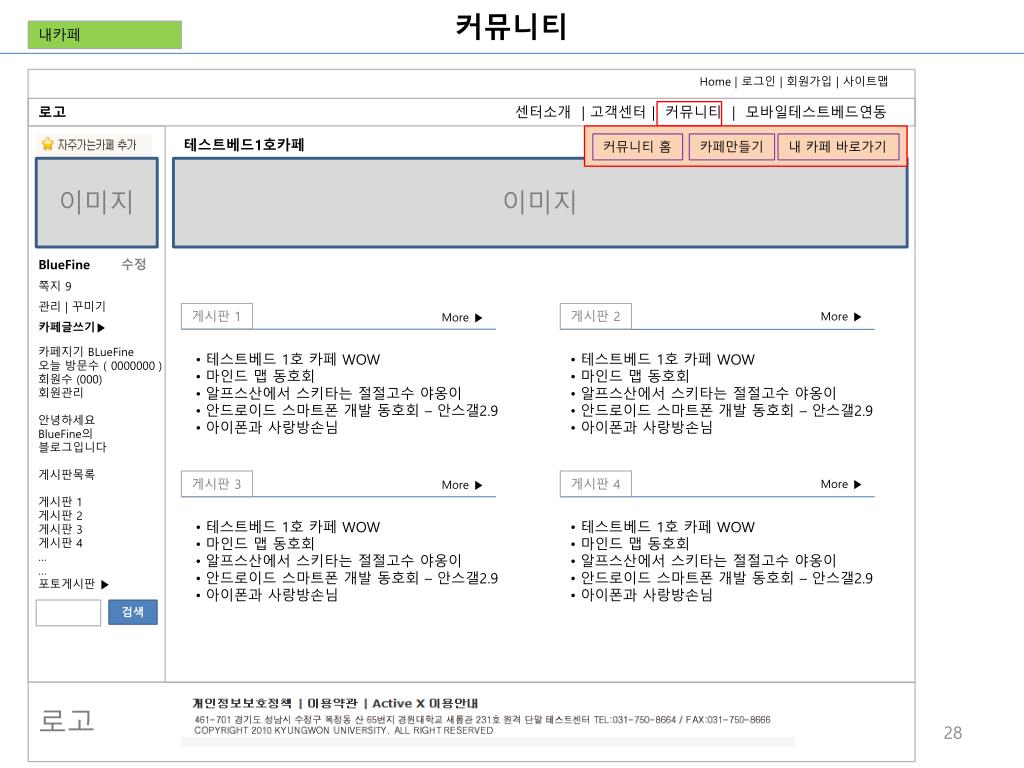Open the 센터소개 menu
Screen dimensions: 1024x768
[543, 112]
